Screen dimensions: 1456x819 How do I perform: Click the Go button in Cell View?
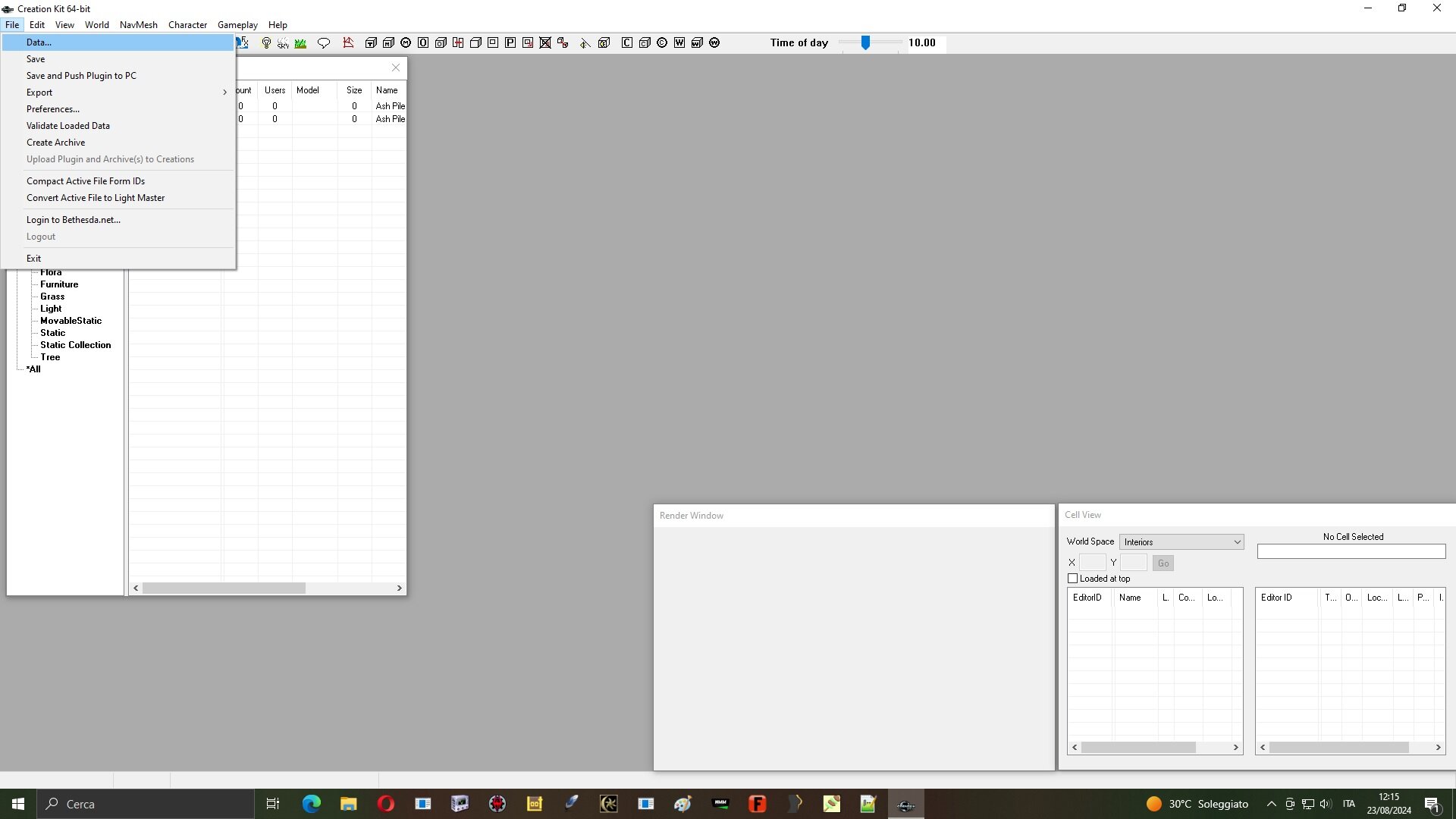click(1163, 563)
